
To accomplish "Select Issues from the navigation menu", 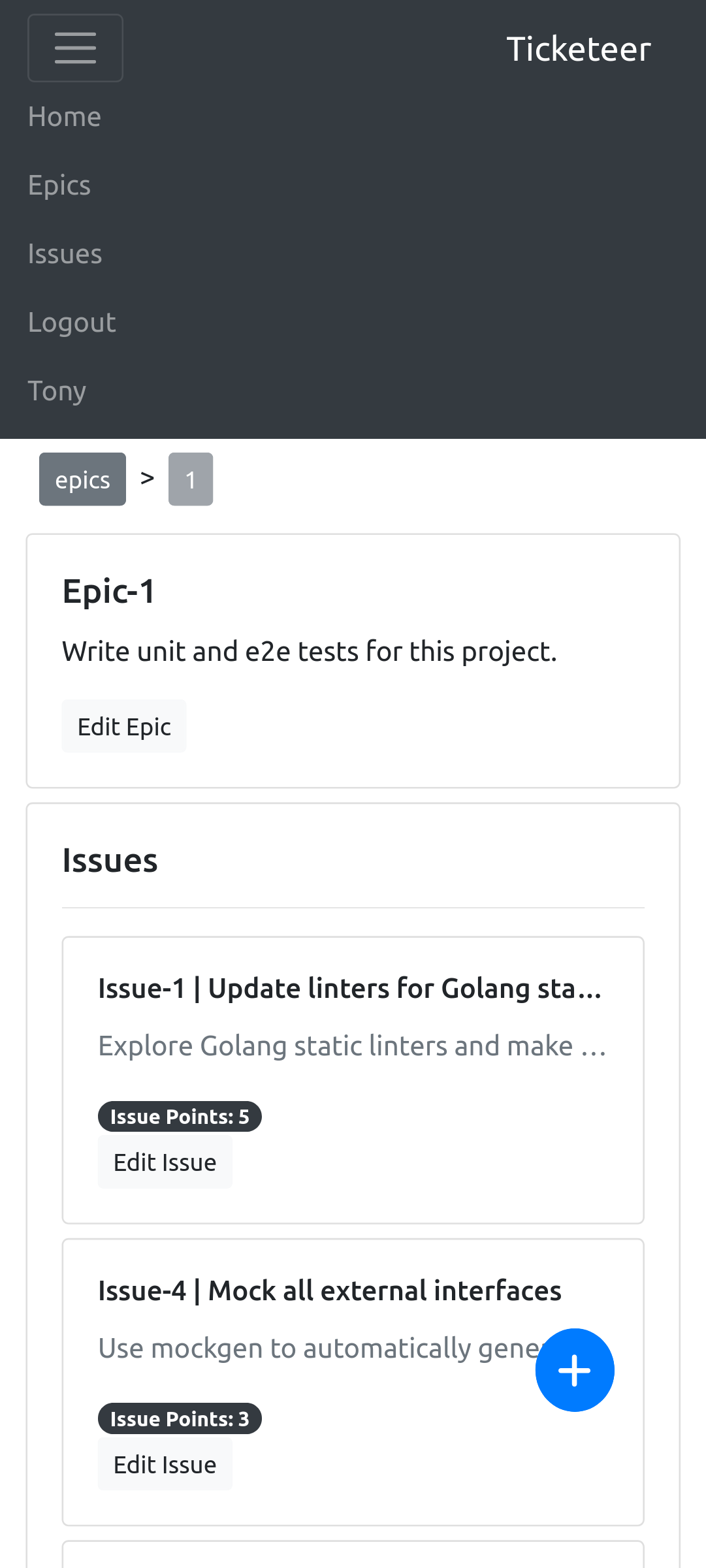I will point(65,254).
